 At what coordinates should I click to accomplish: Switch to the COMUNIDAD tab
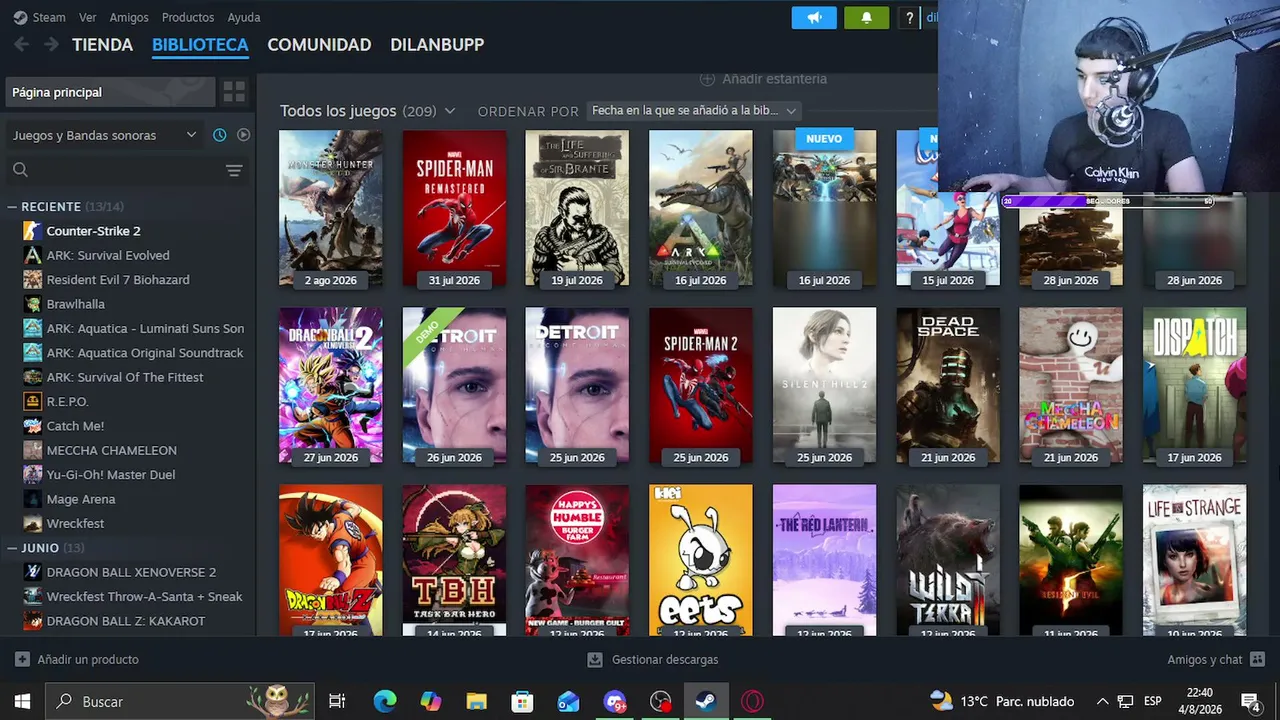point(319,45)
